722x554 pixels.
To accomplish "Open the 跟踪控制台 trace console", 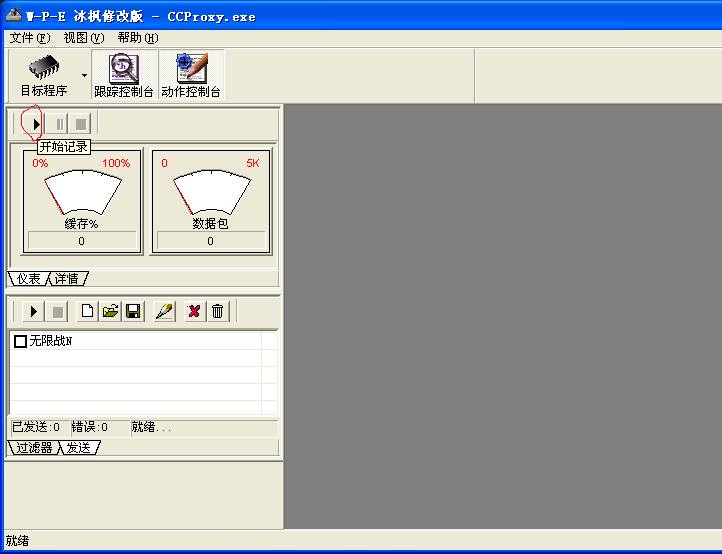I will click(124, 75).
